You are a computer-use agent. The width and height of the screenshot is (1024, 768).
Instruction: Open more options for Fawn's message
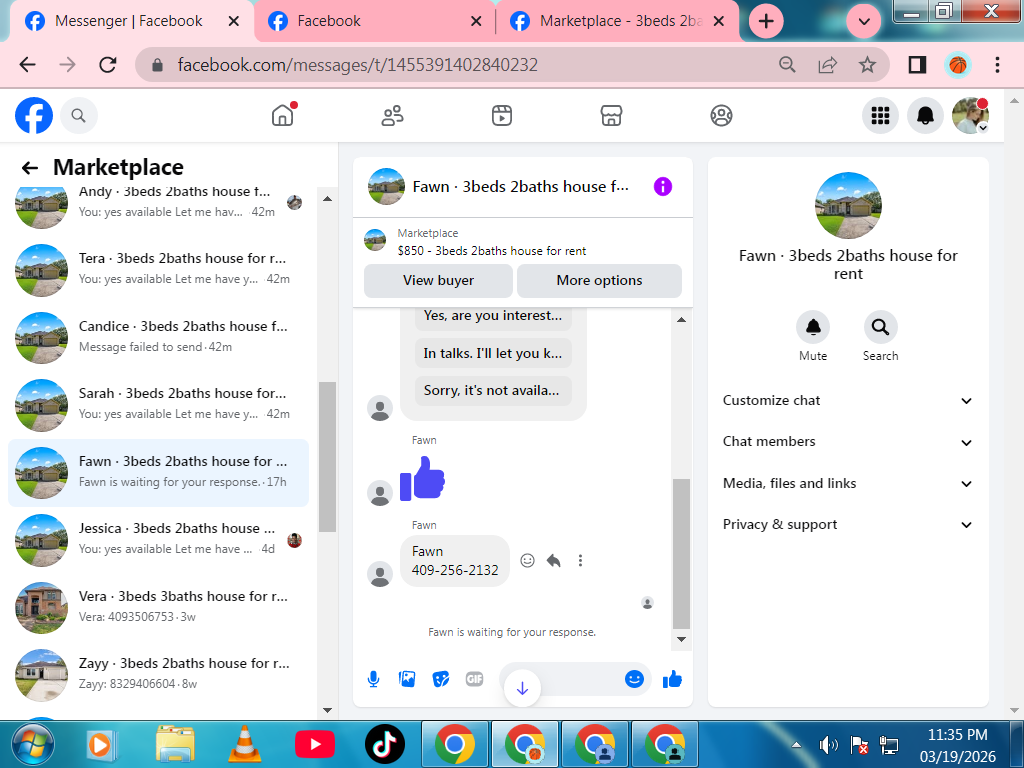pos(580,560)
